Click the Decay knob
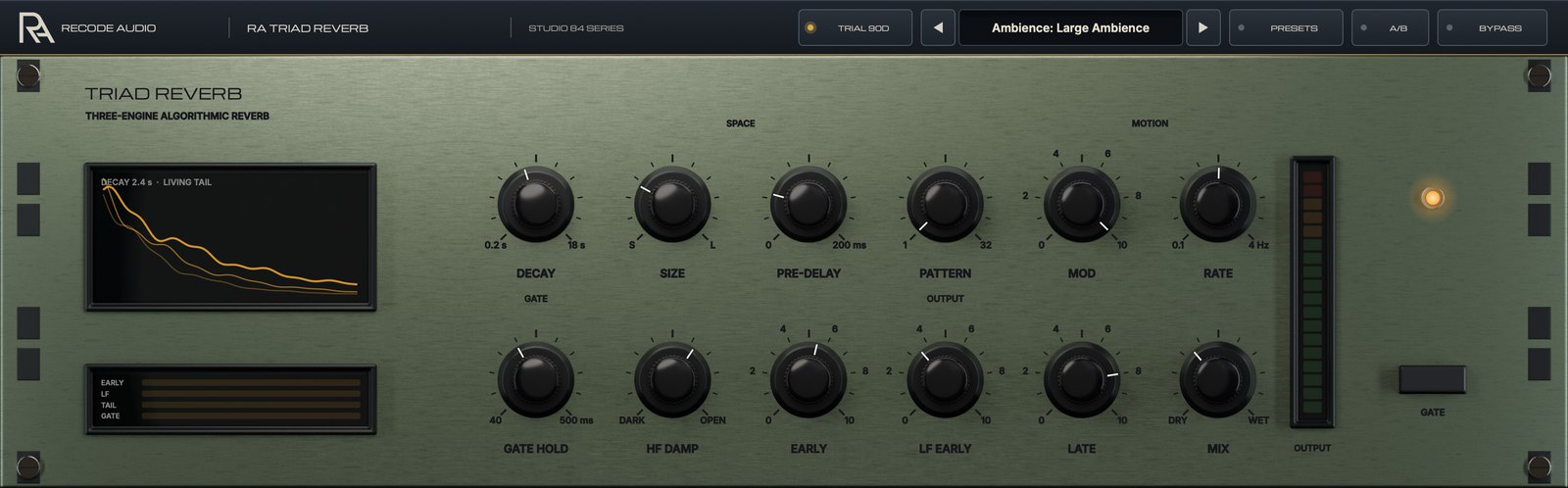This screenshot has height=488, width=1568. coord(535,204)
